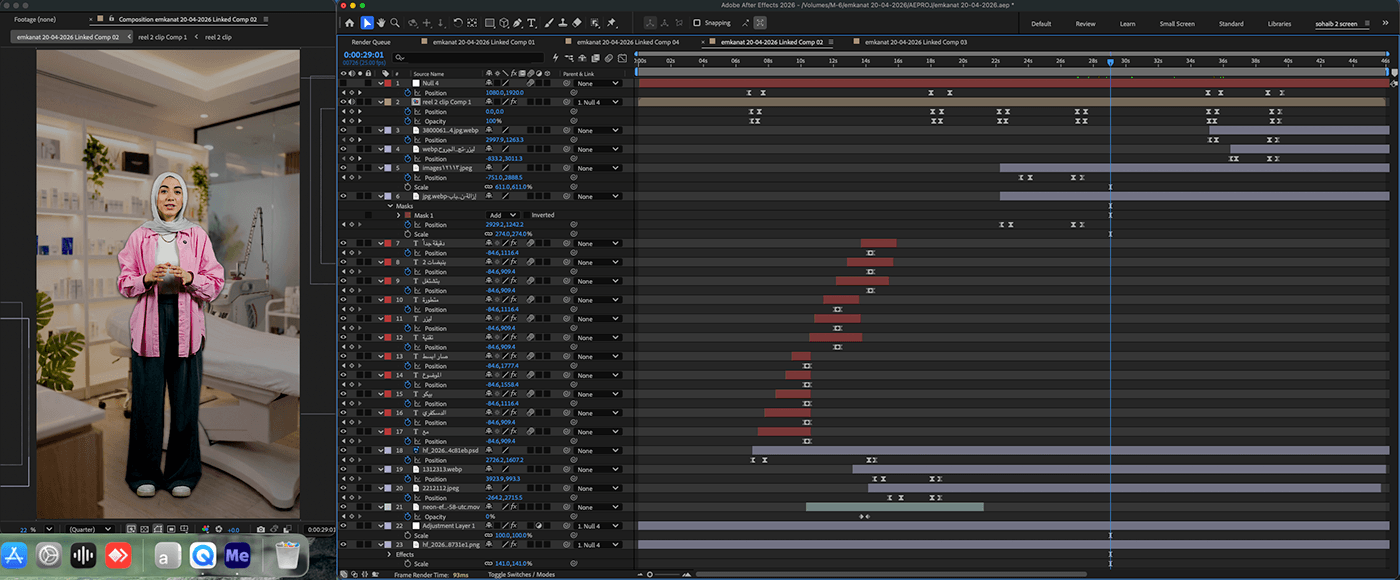Open Adobe Media Encoder from dock
1400x580 pixels.
click(x=238, y=555)
